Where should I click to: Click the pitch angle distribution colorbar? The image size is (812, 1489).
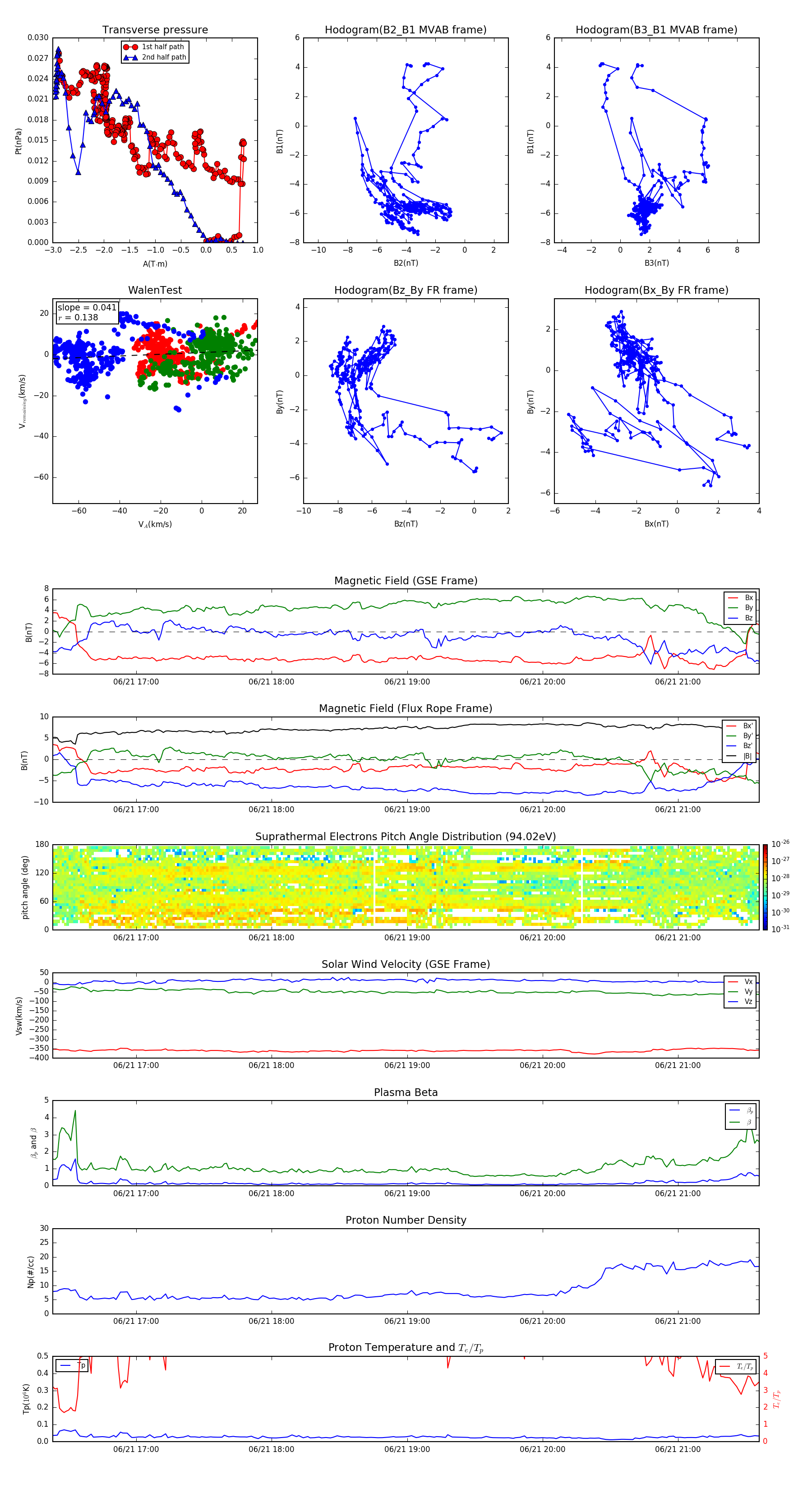click(x=765, y=887)
